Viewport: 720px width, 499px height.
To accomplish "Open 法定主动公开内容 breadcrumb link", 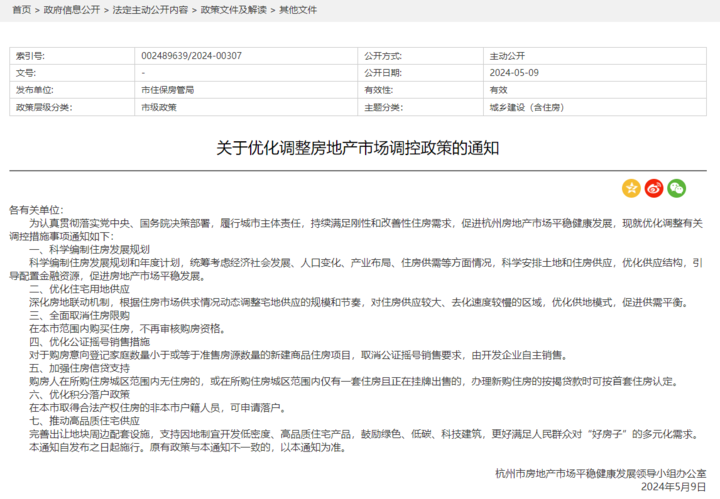I will [150, 10].
